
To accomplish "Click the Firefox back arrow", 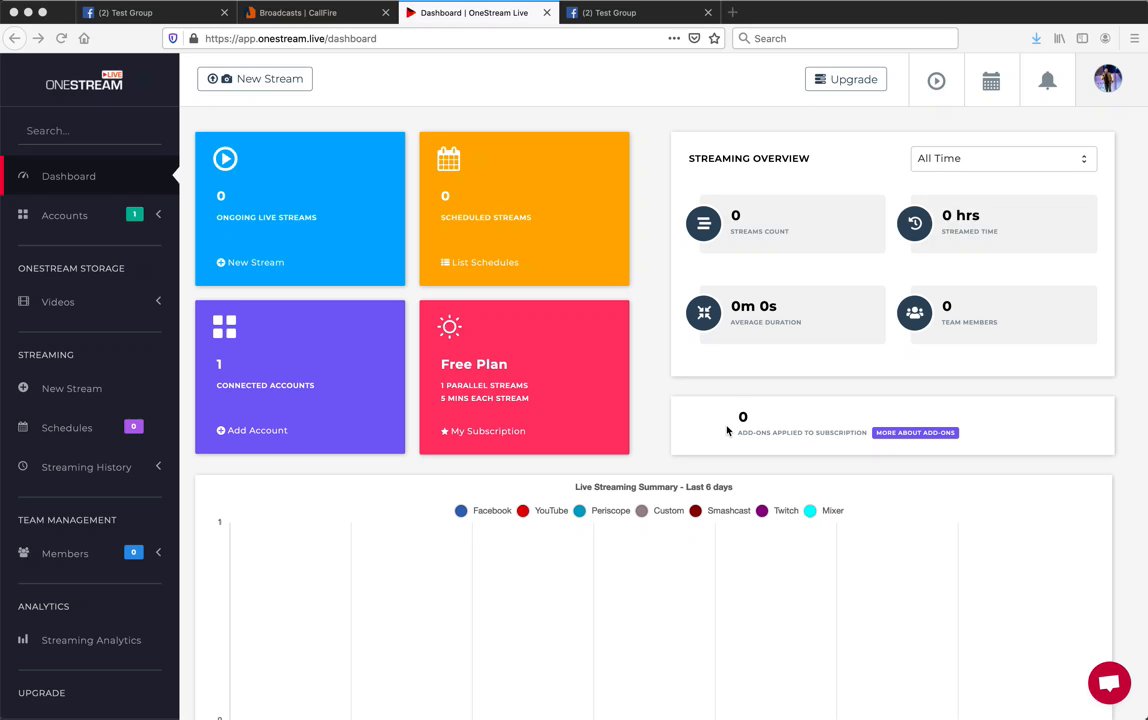I will [x=15, y=38].
